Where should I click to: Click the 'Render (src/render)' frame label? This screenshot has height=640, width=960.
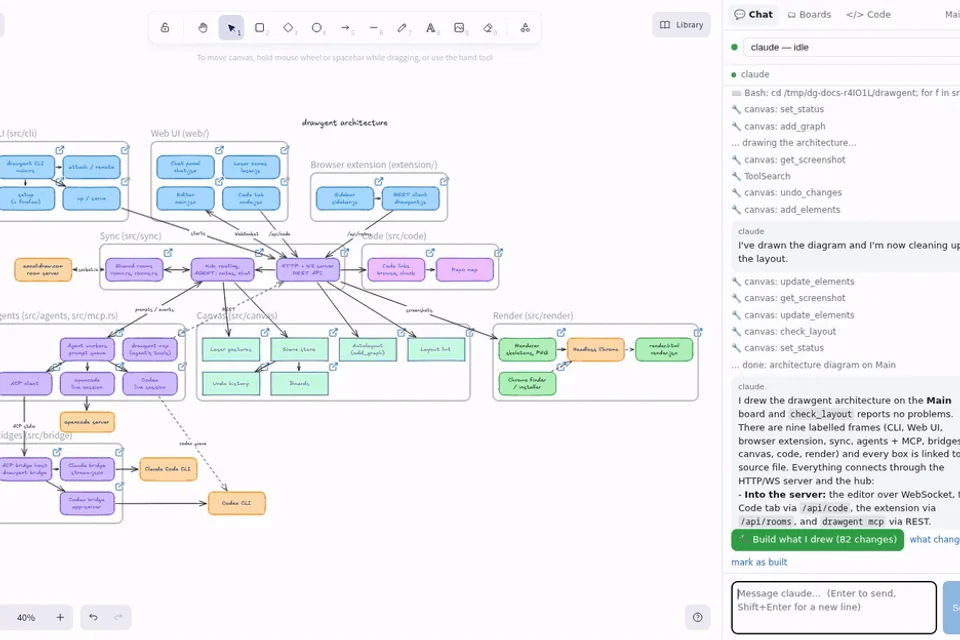[533, 316]
